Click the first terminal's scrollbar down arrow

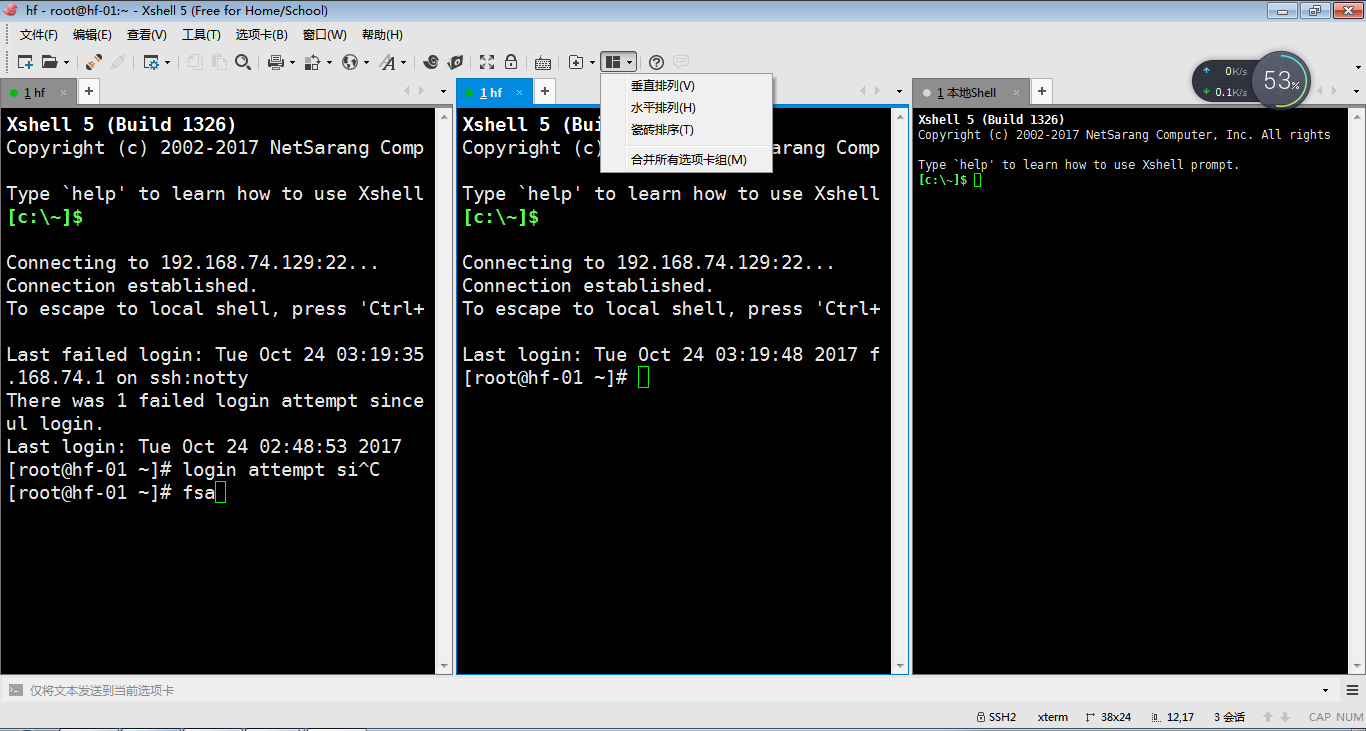point(445,666)
